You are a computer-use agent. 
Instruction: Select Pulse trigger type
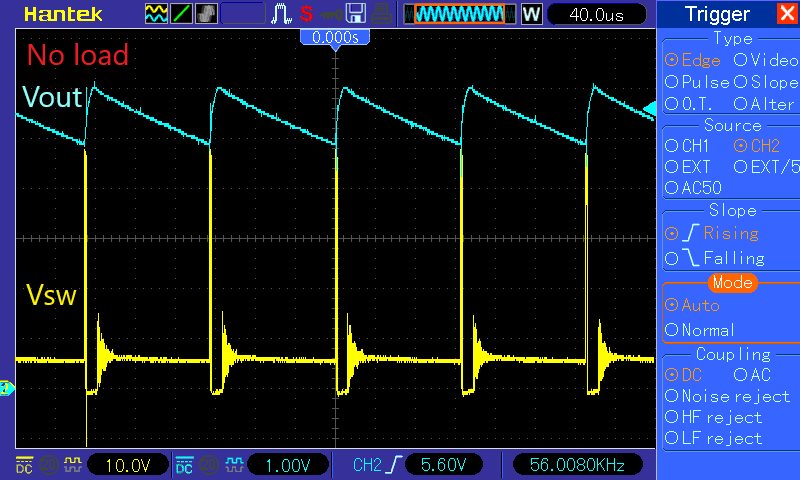[x=697, y=82]
